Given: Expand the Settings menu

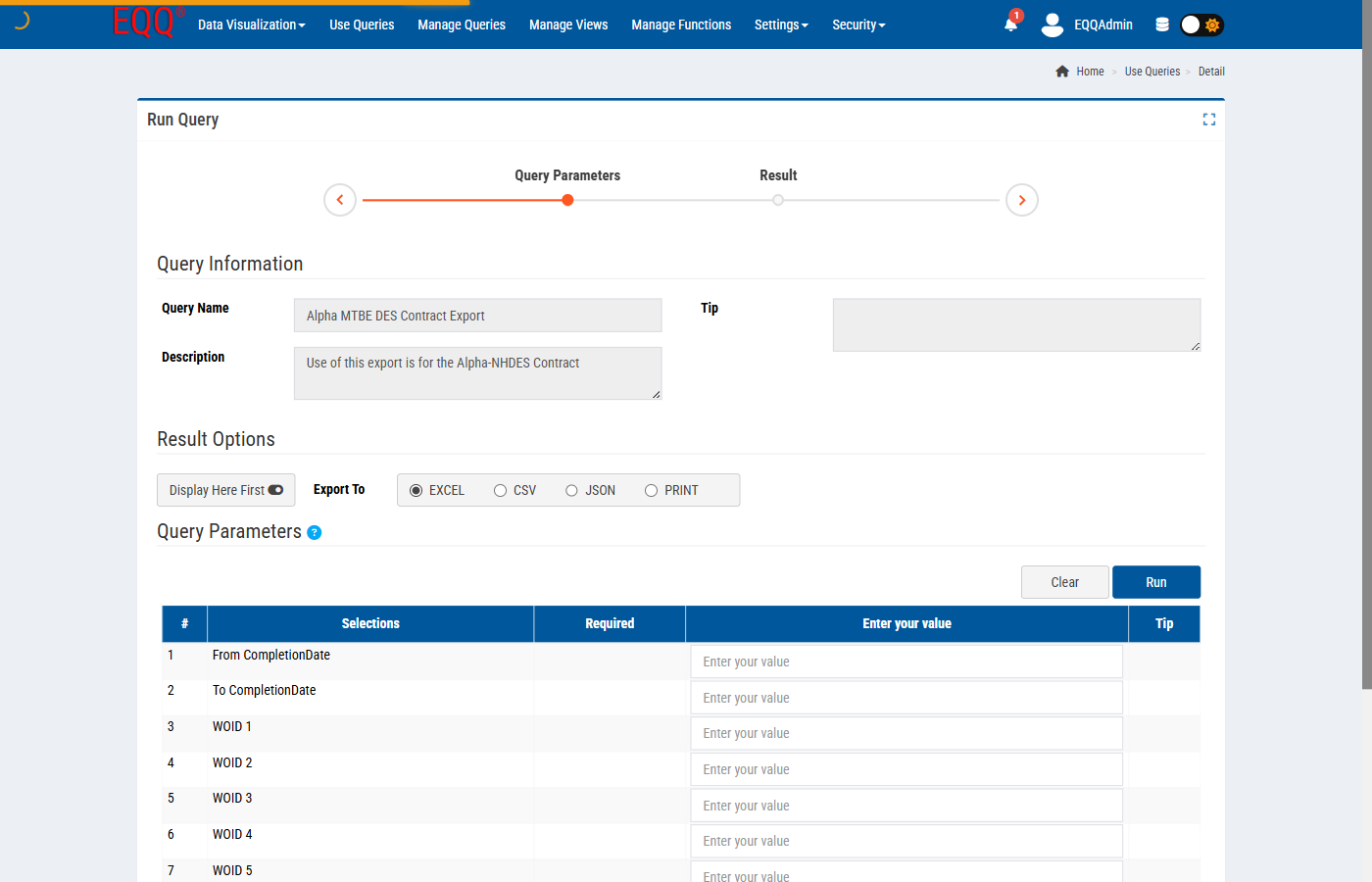Looking at the screenshot, I should 781,24.
